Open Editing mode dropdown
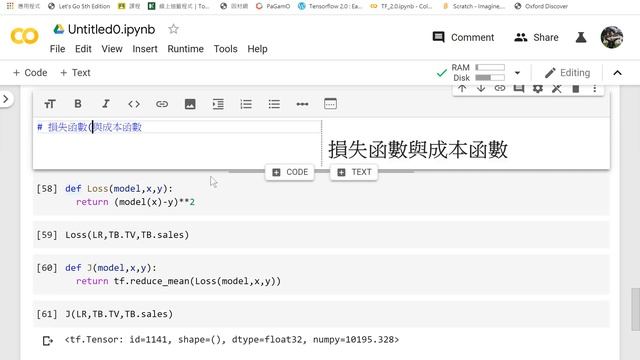This screenshot has width=640, height=360. pyautogui.click(x=567, y=73)
